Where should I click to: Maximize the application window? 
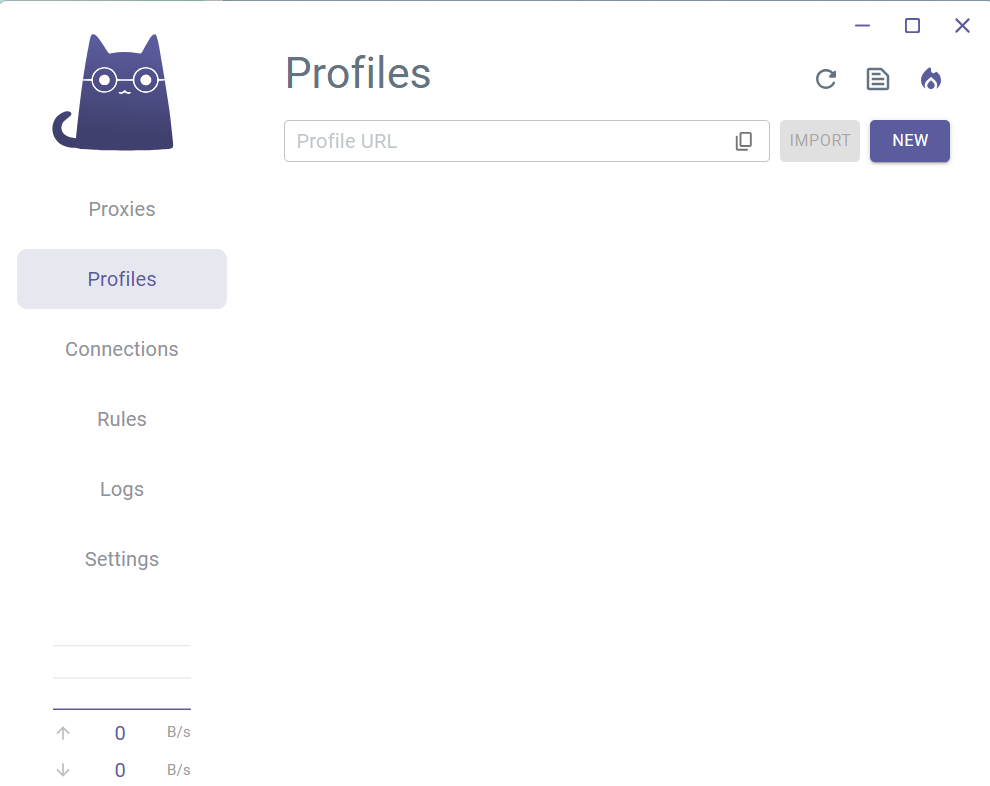click(912, 26)
